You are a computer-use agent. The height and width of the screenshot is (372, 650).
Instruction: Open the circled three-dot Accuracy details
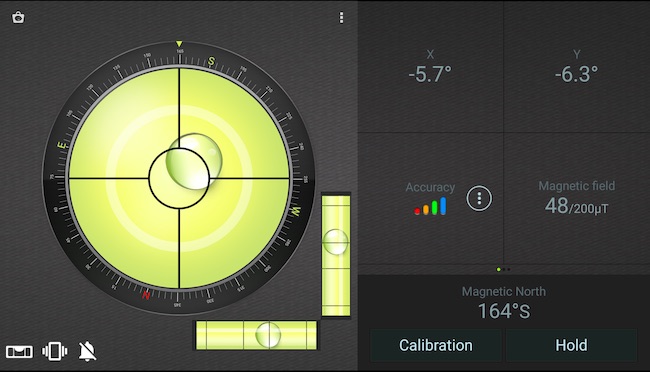[479, 198]
